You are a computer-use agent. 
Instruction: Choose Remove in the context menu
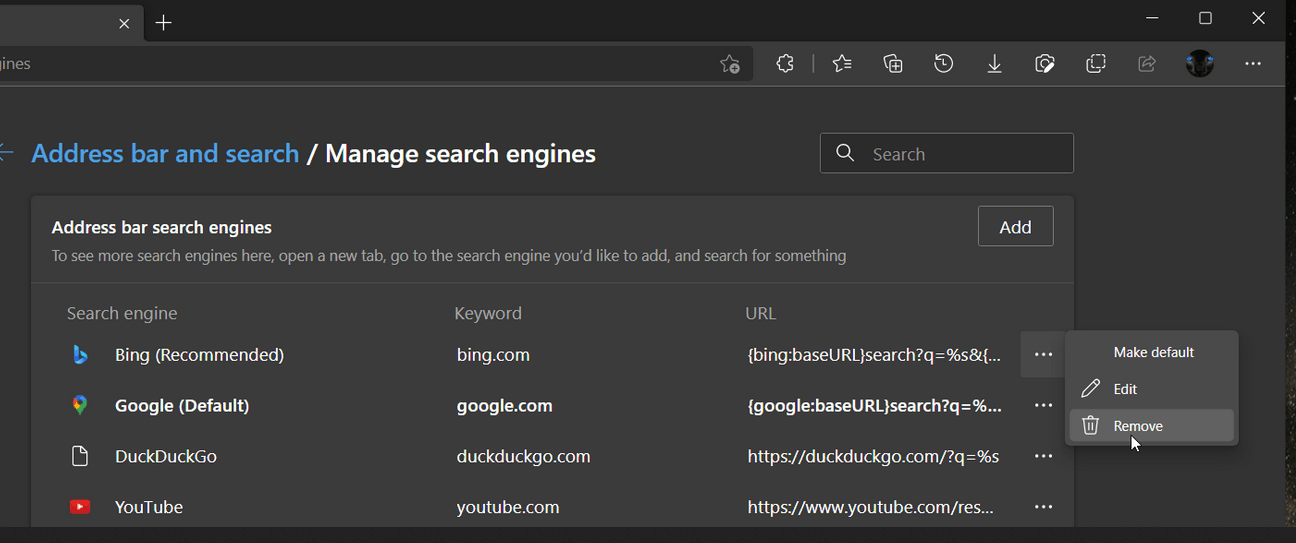pyautogui.click(x=1152, y=426)
